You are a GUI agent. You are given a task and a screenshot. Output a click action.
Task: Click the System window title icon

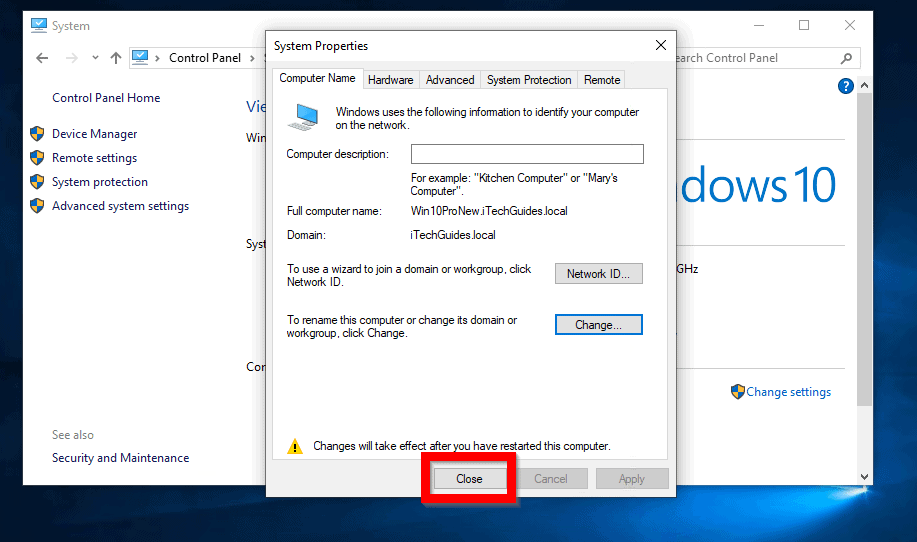pyautogui.click(x=39, y=25)
